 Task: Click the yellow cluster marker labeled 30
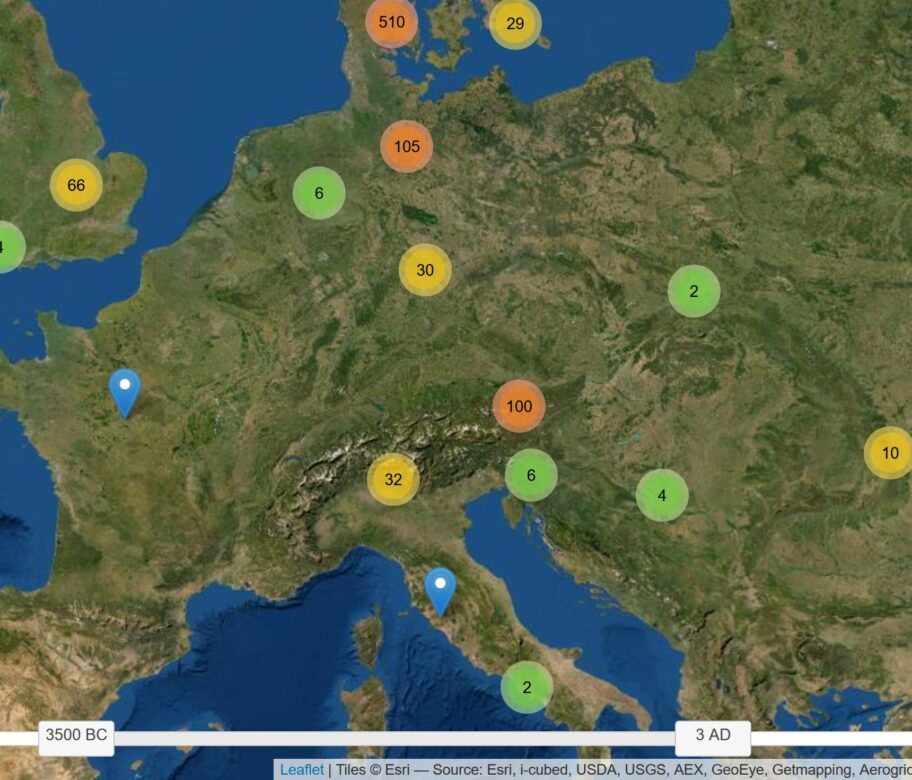(425, 270)
